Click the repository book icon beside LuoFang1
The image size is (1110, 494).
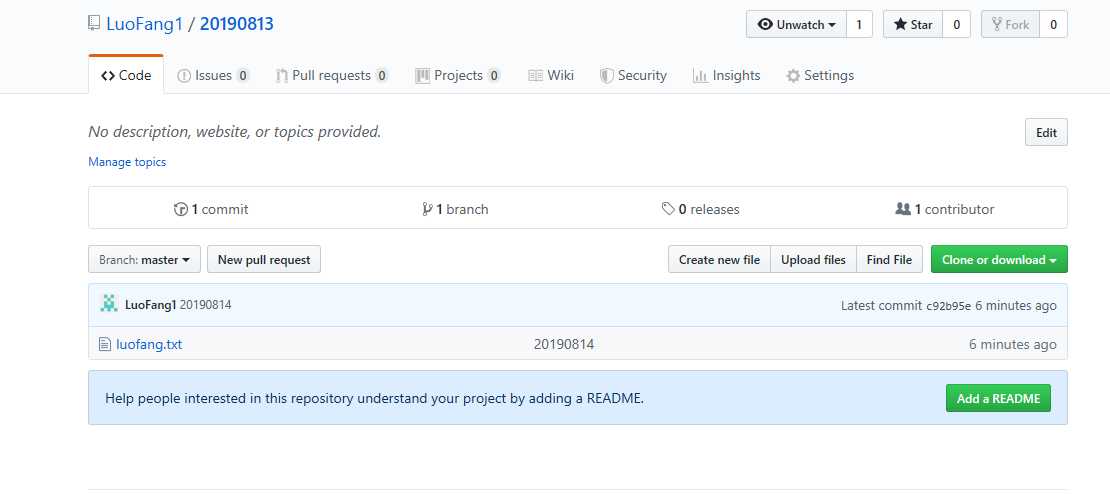pyautogui.click(x=94, y=23)
